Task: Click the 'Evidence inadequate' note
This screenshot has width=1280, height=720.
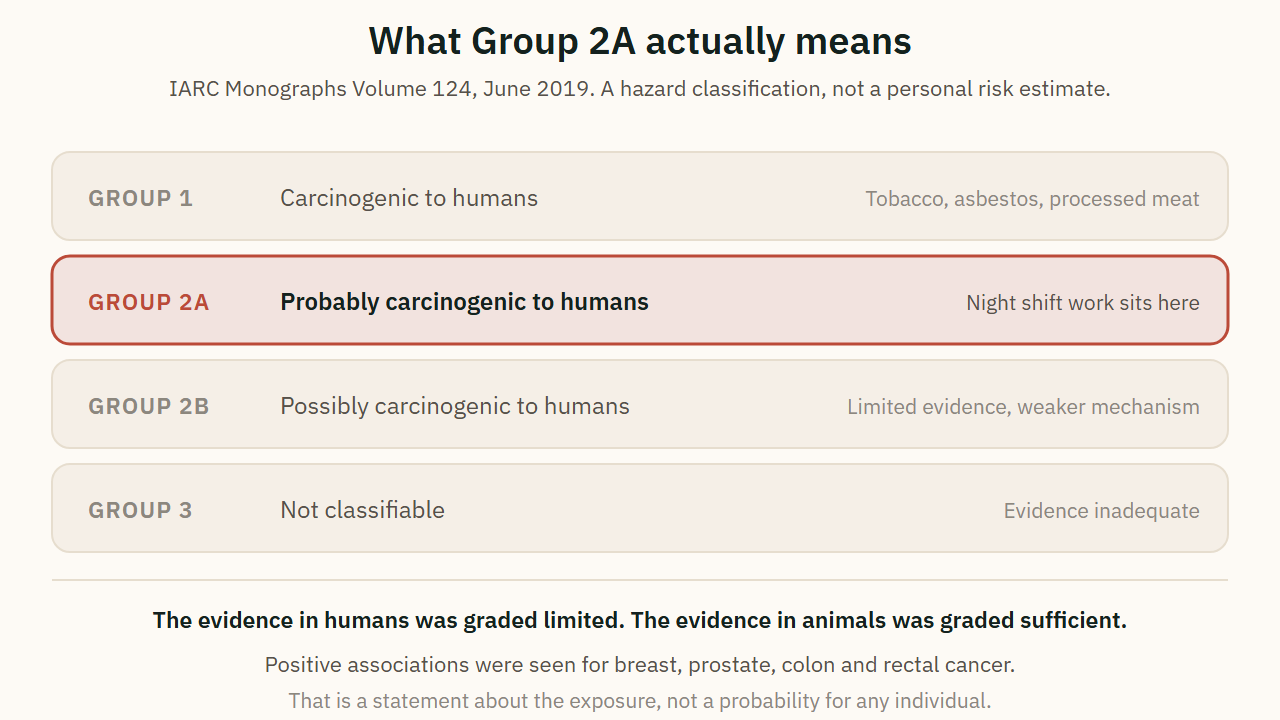Action: [x=1101, y=511]
